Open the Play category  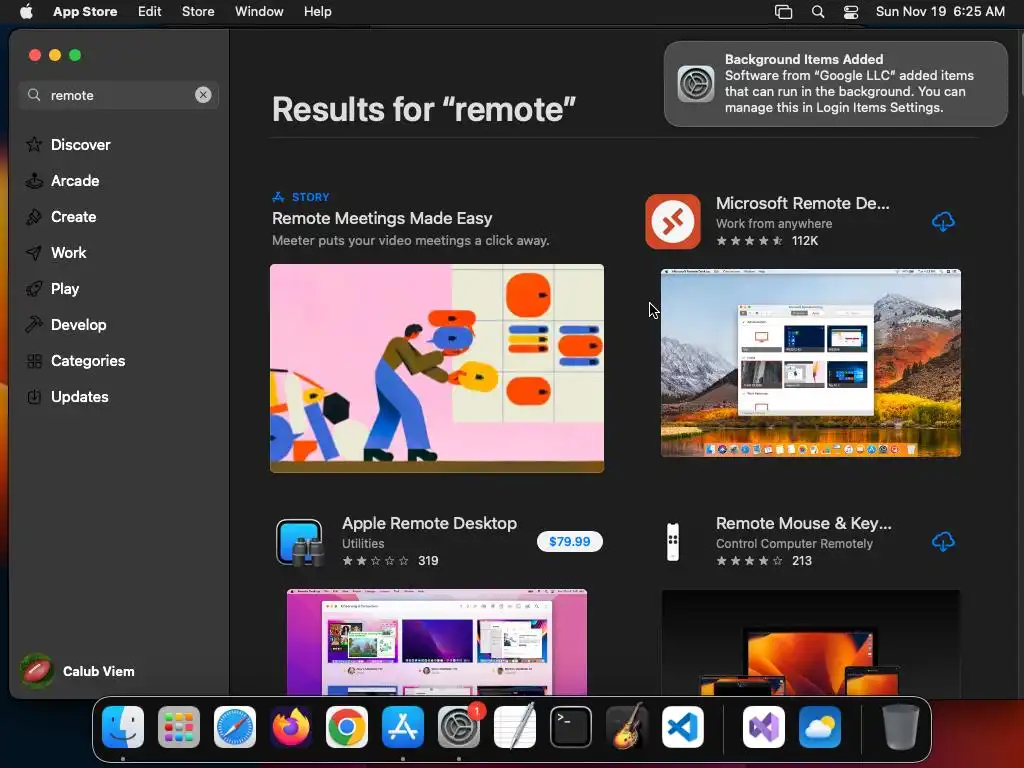[x=65, y=288]
